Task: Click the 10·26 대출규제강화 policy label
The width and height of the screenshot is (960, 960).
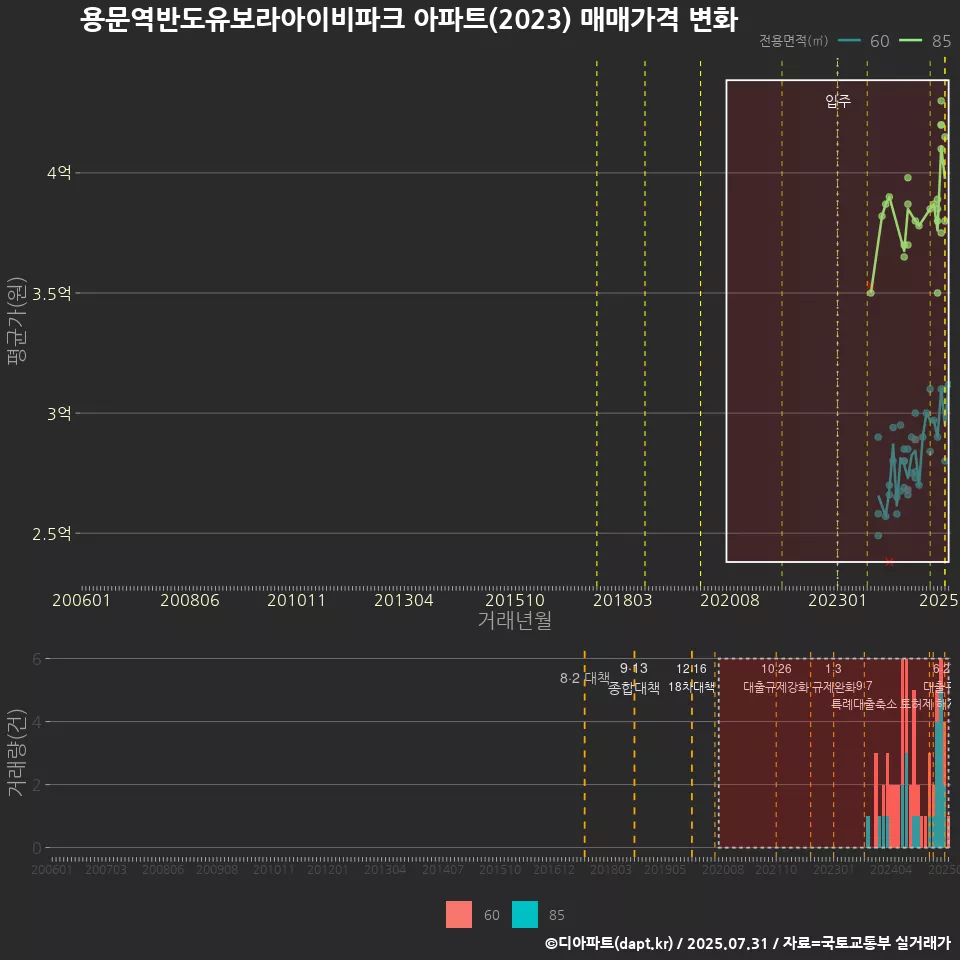Action: tap(776, 678)
